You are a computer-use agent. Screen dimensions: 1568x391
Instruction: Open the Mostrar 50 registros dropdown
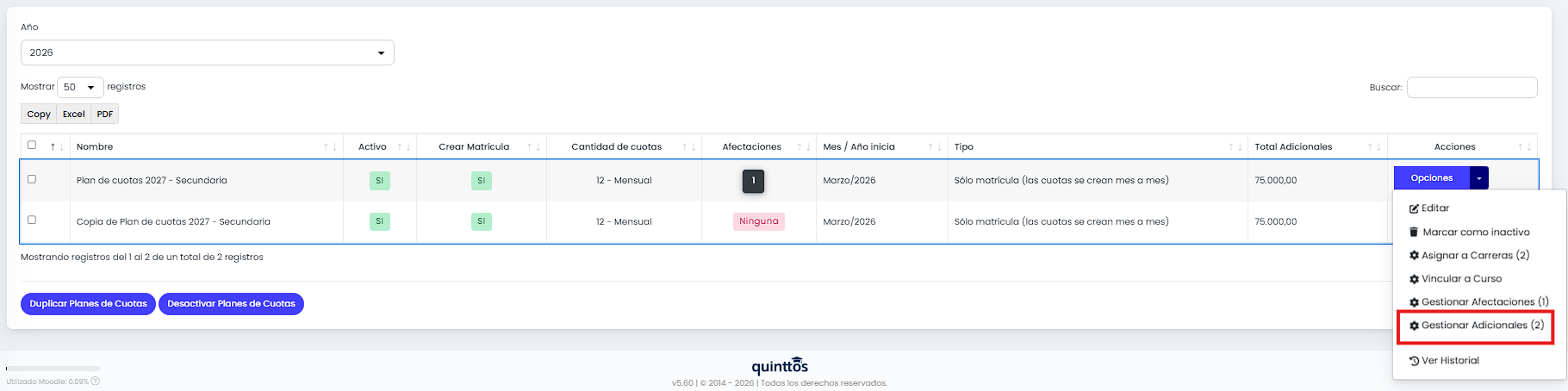(80, 87)
